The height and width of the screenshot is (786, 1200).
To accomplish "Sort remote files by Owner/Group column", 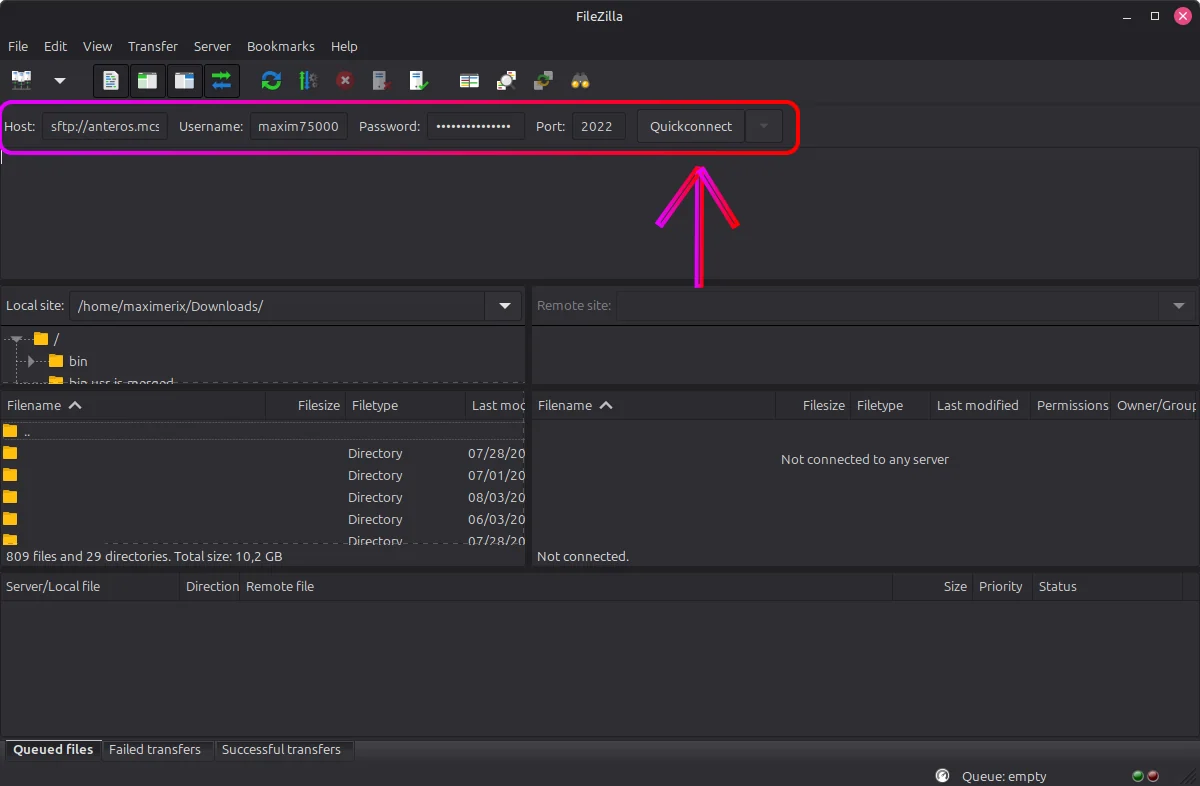I will pos(1156,405).
